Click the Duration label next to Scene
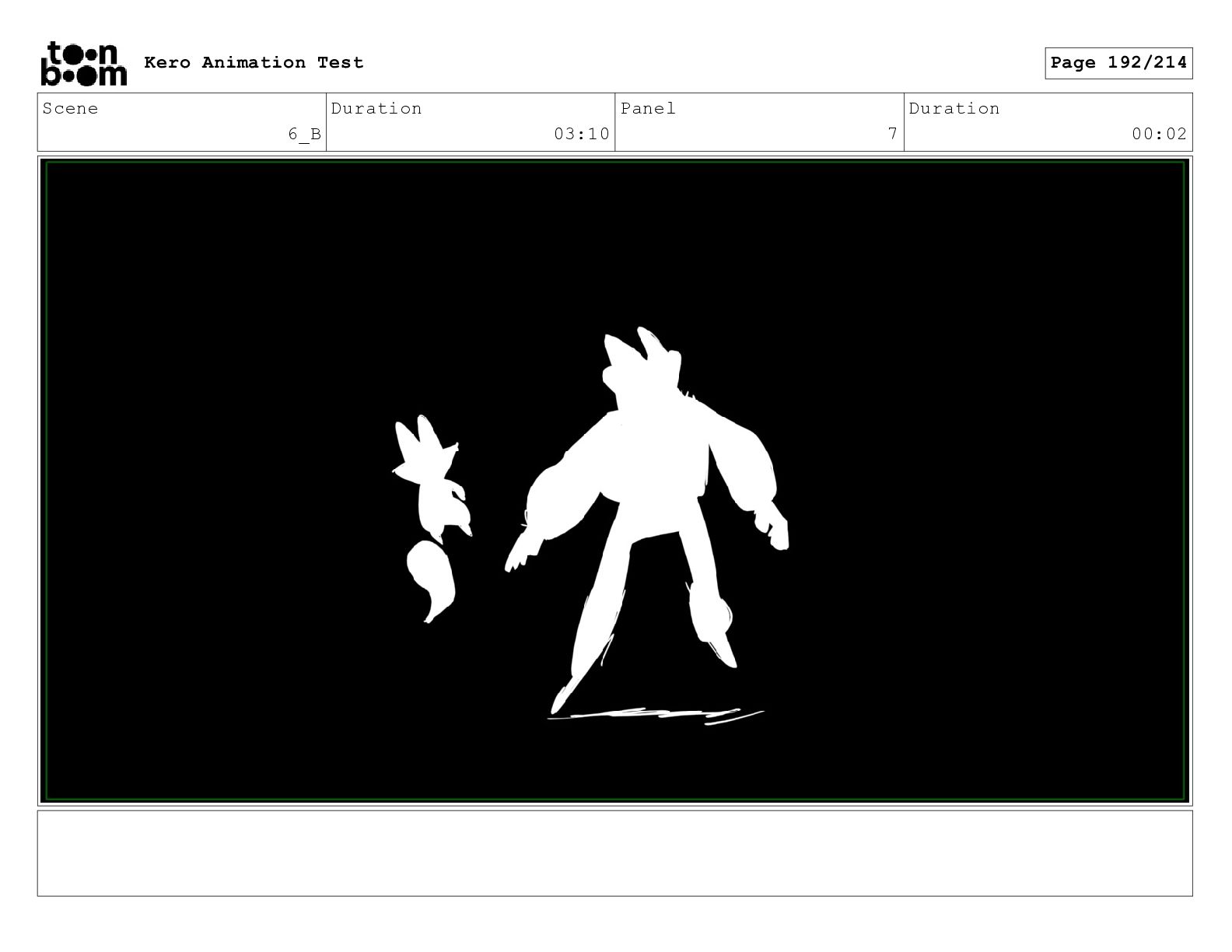The width and height of the screenshot is (1232, 952). point(376,108)
